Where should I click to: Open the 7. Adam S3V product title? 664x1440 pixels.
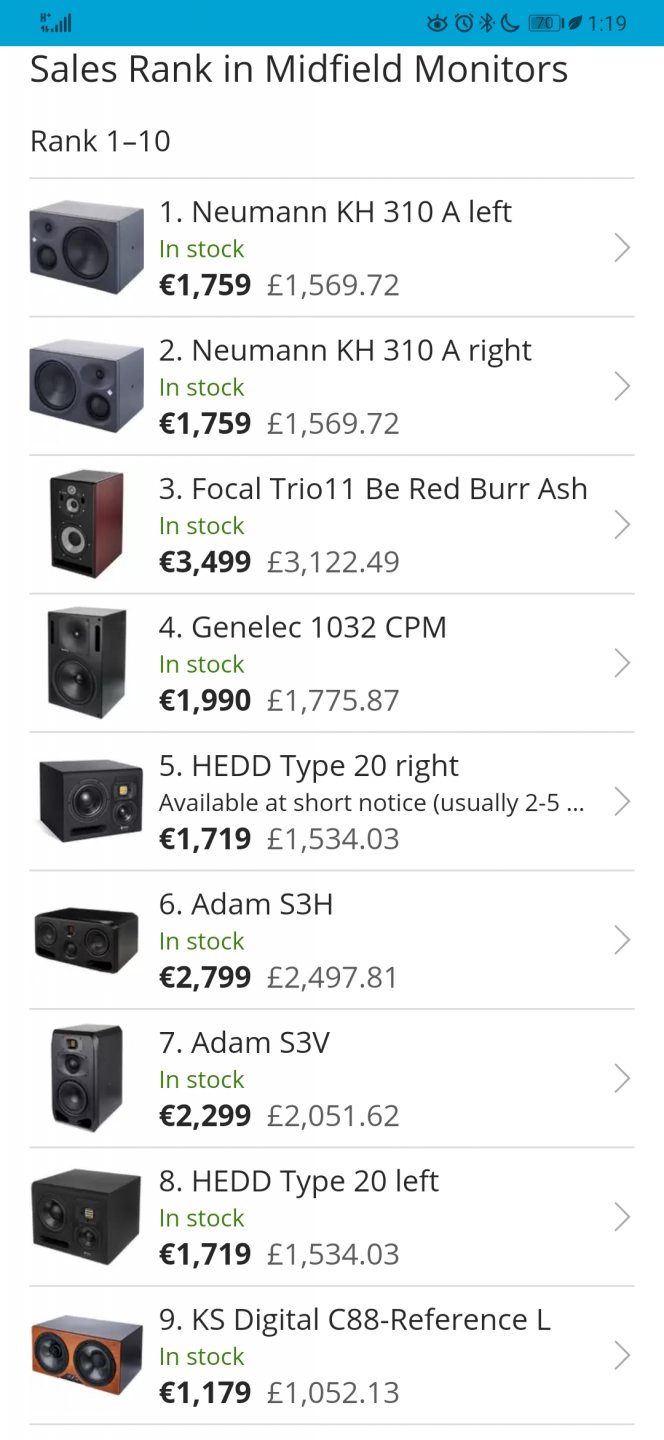[260, 1043]
